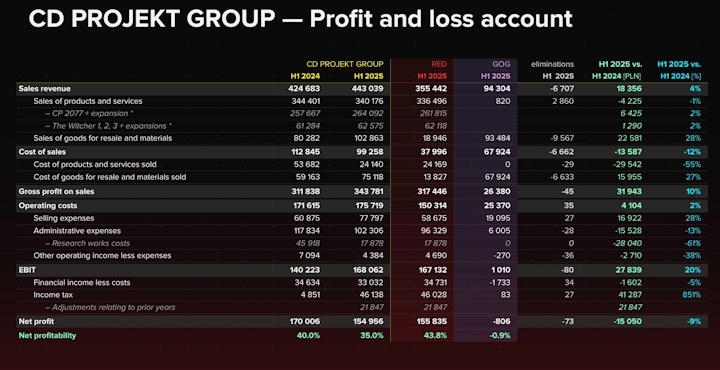
Task: Select the 'Net profit' row label
Action: pos(36,321)
